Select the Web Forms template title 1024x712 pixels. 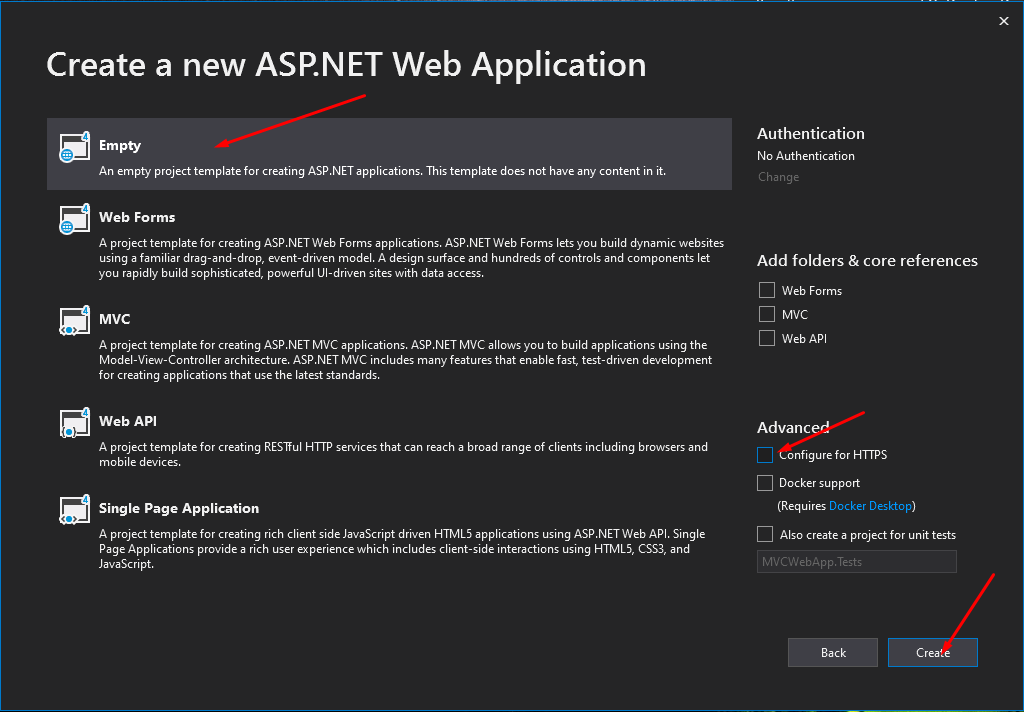[x=137, y=217]
